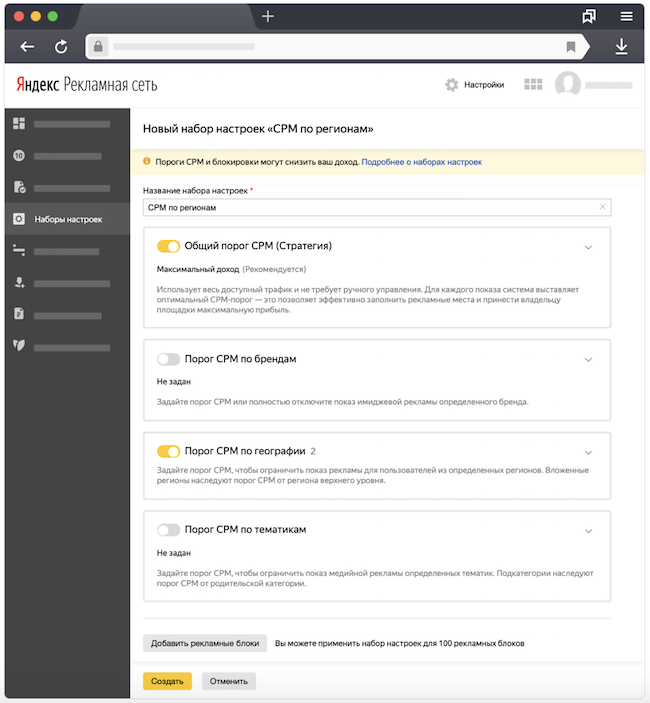Turn off Порог CPM по географии toggle
This screenshot has height=703, width=650.
click(168, 451)
